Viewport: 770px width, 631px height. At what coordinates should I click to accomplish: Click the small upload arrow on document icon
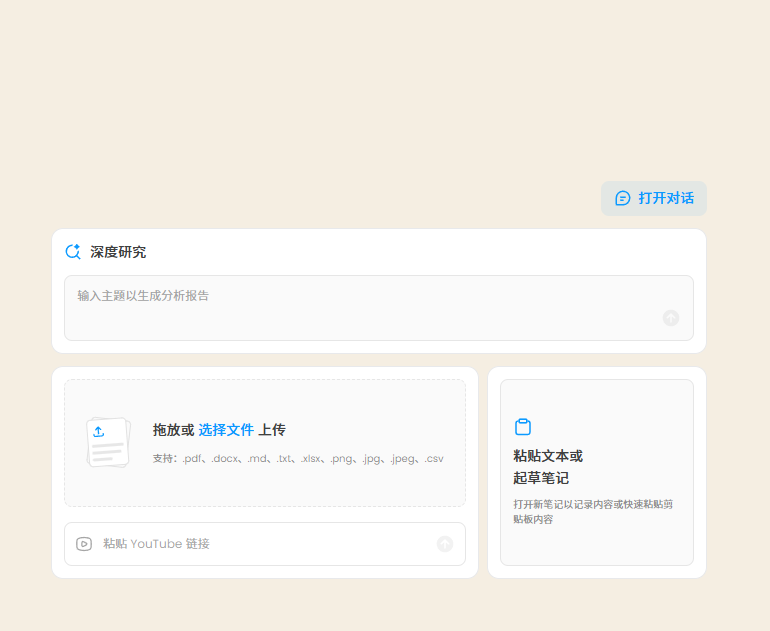tap(98, 432)
